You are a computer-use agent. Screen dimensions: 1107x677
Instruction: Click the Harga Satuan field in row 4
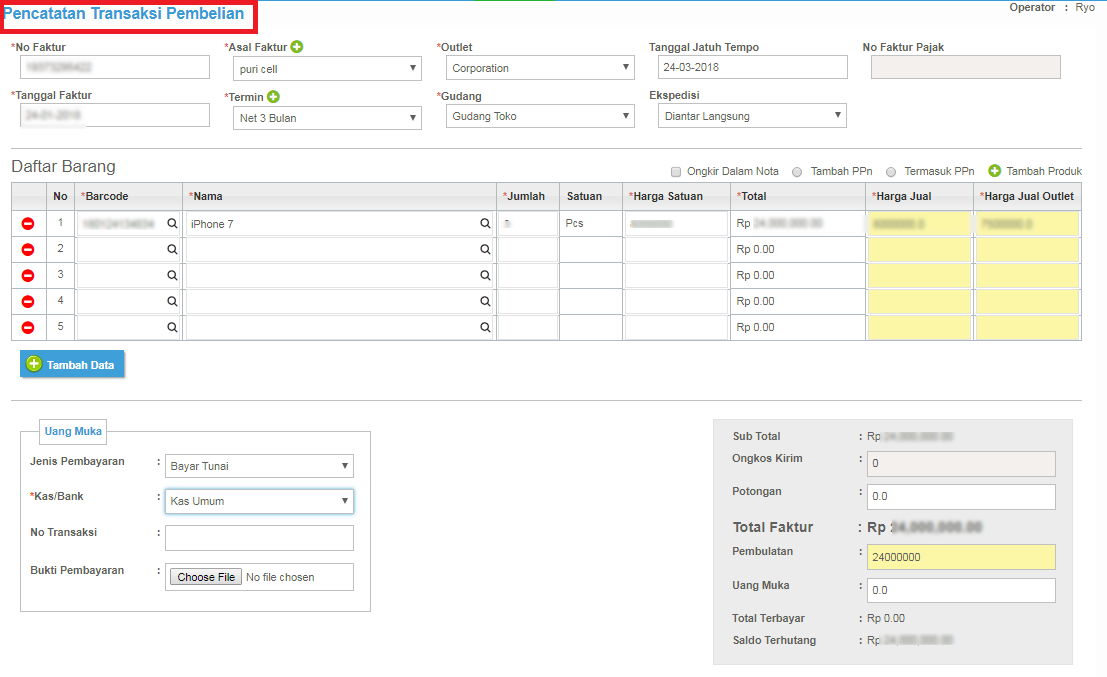click(x=676, y=301)
